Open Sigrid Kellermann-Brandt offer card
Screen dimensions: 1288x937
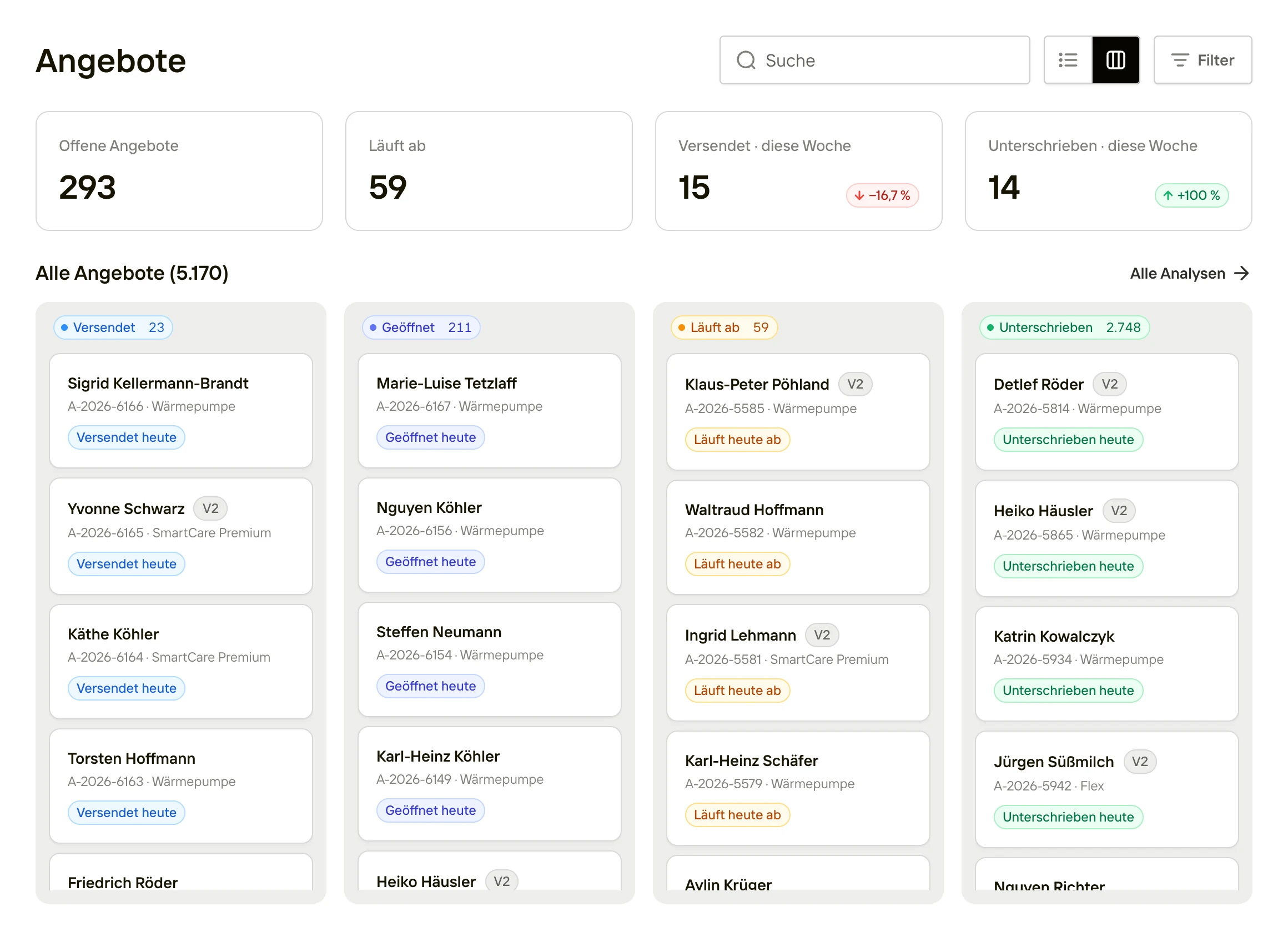180,411
